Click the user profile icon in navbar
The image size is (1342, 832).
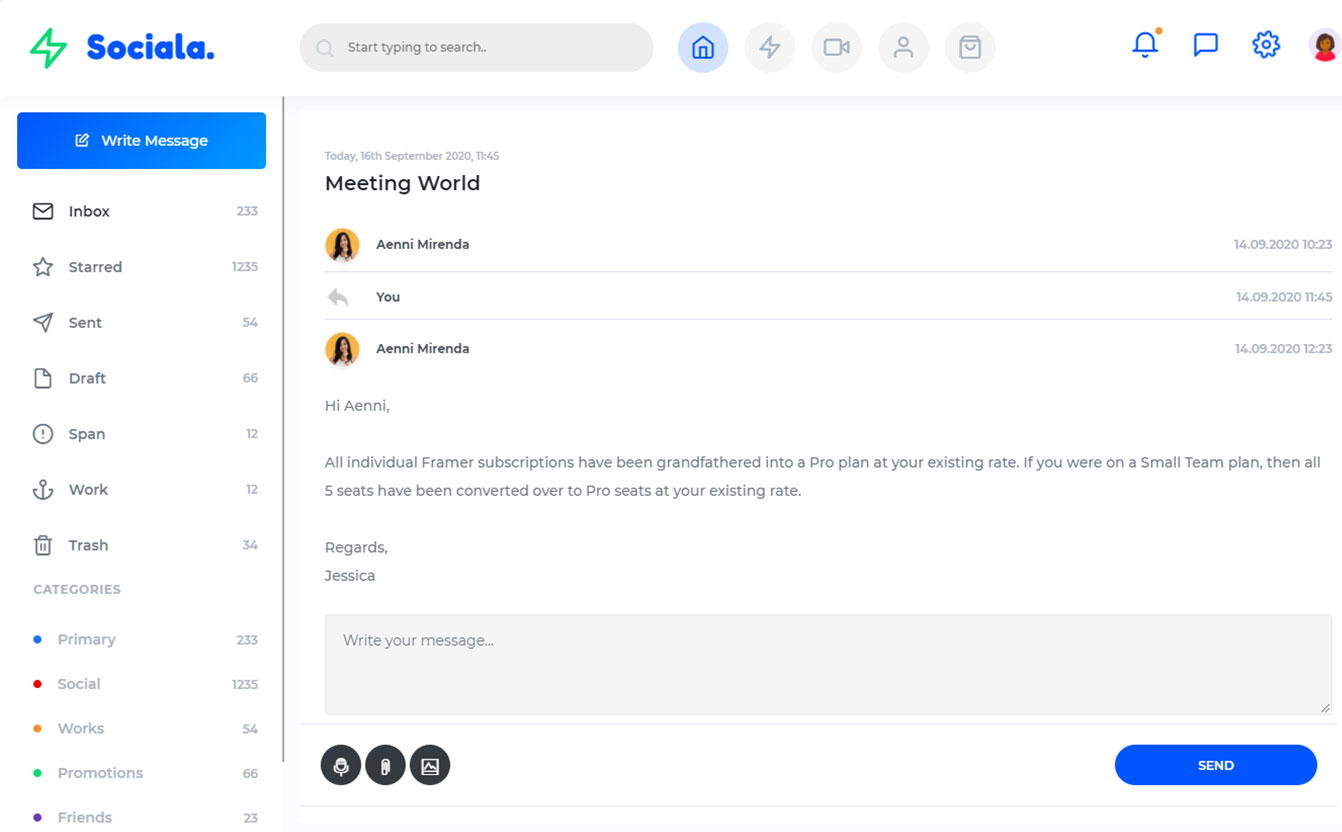click(903, 47)
